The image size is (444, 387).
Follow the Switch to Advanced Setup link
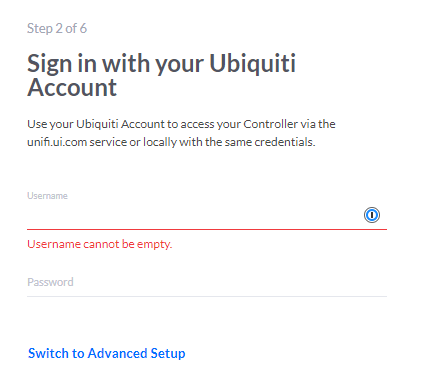(x=107, y=353)
